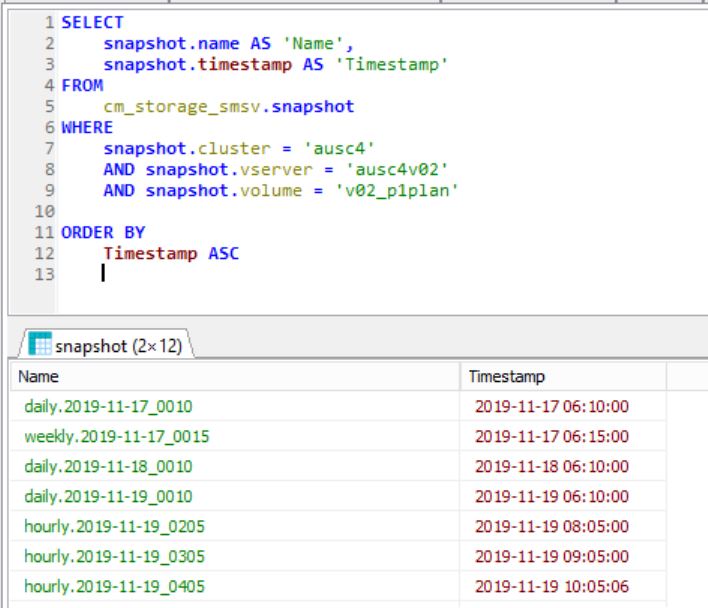Click line number 10 in the gutter

[x=45, y=211]
